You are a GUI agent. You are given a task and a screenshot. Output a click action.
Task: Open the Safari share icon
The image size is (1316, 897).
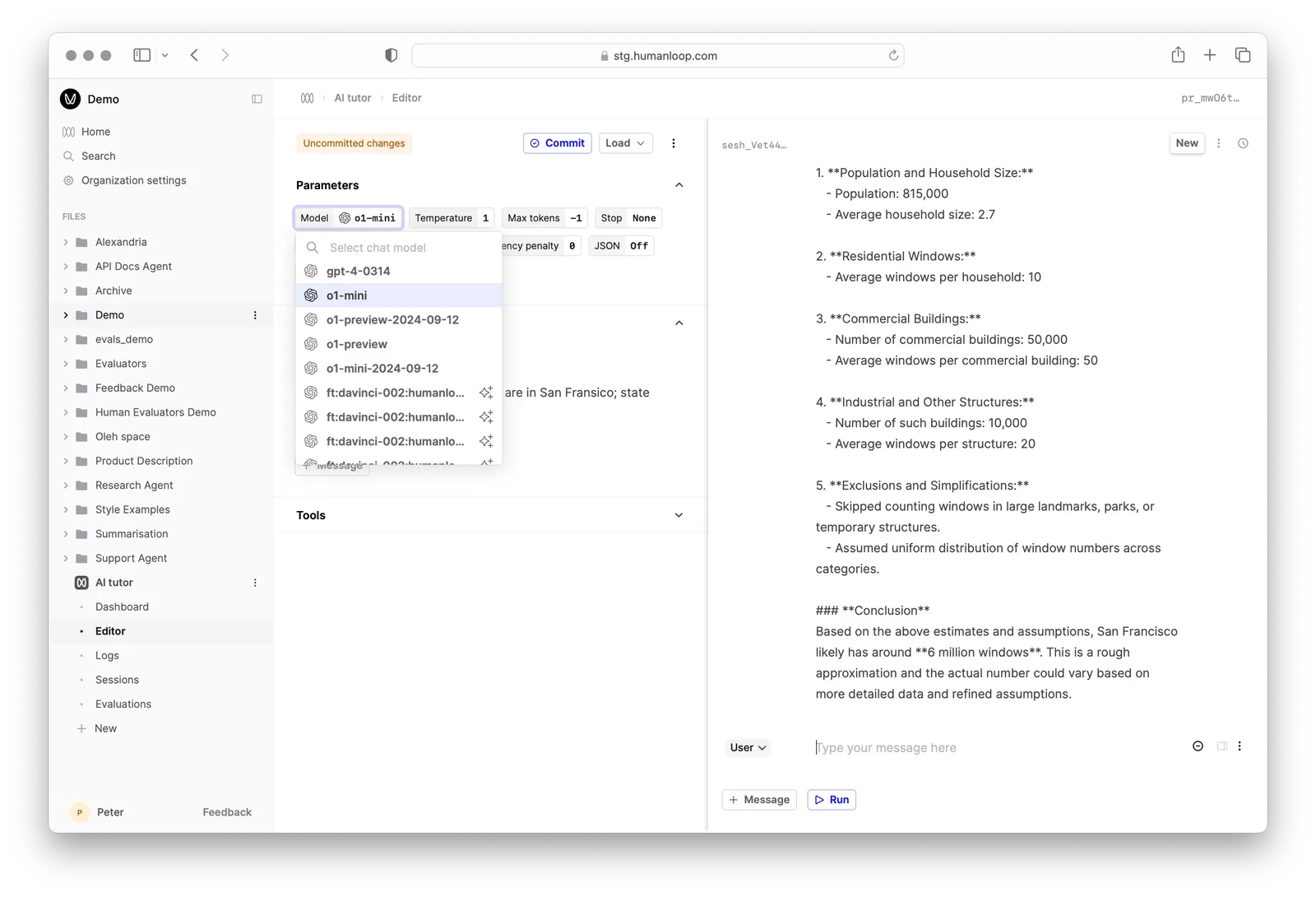click(1178, 54)
